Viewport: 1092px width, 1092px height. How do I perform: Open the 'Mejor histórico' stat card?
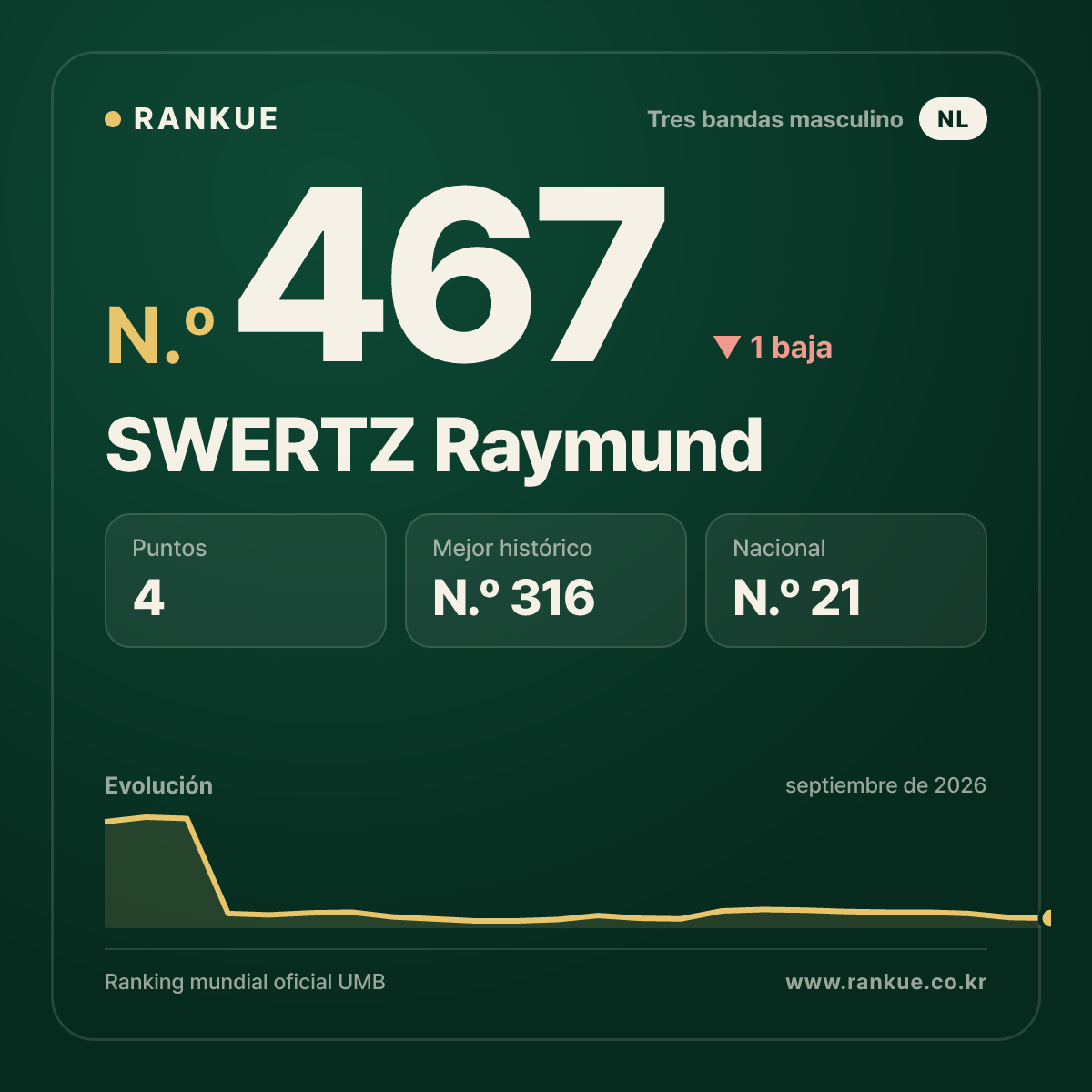[x=546, y=581]
